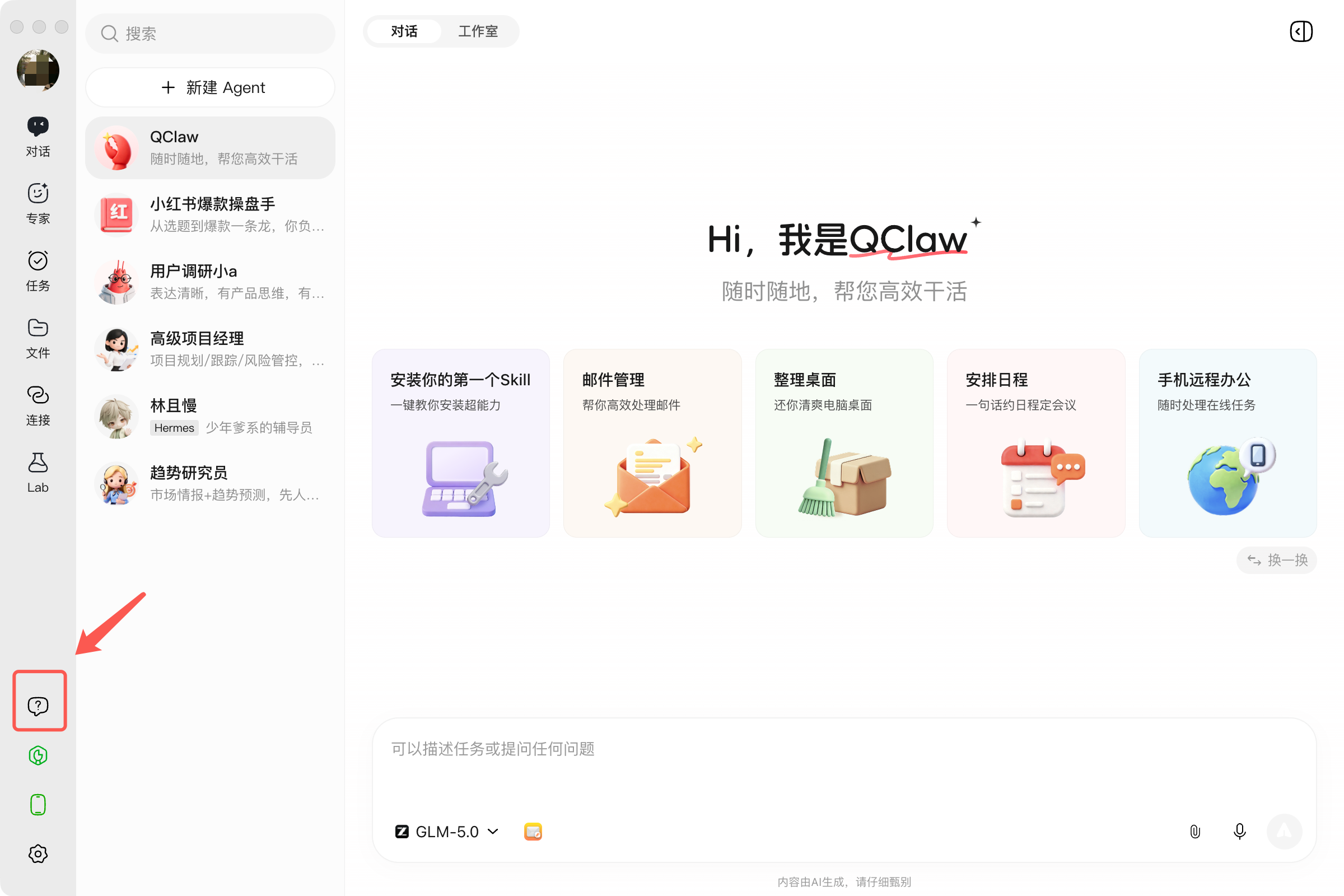Open the 文件 files section
The width and height of the screenshot is (1344, 896).
coord(38,338)
